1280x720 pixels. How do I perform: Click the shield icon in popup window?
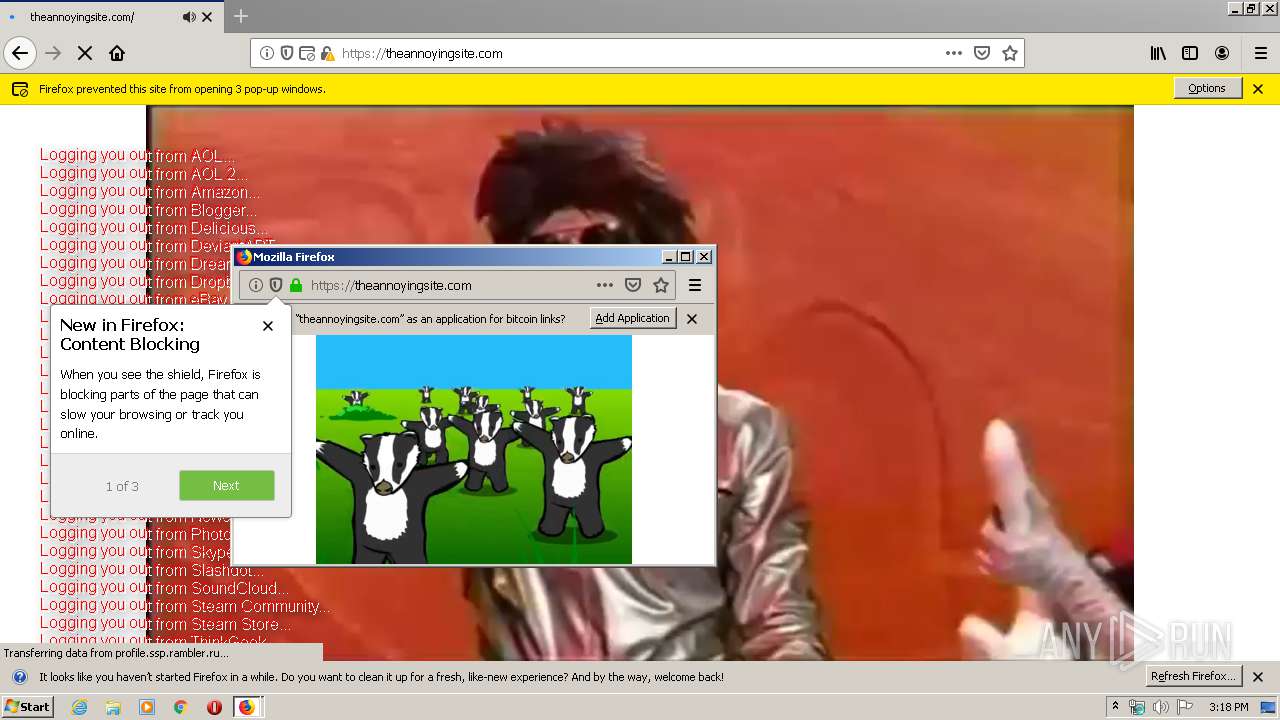click(276, 285)
